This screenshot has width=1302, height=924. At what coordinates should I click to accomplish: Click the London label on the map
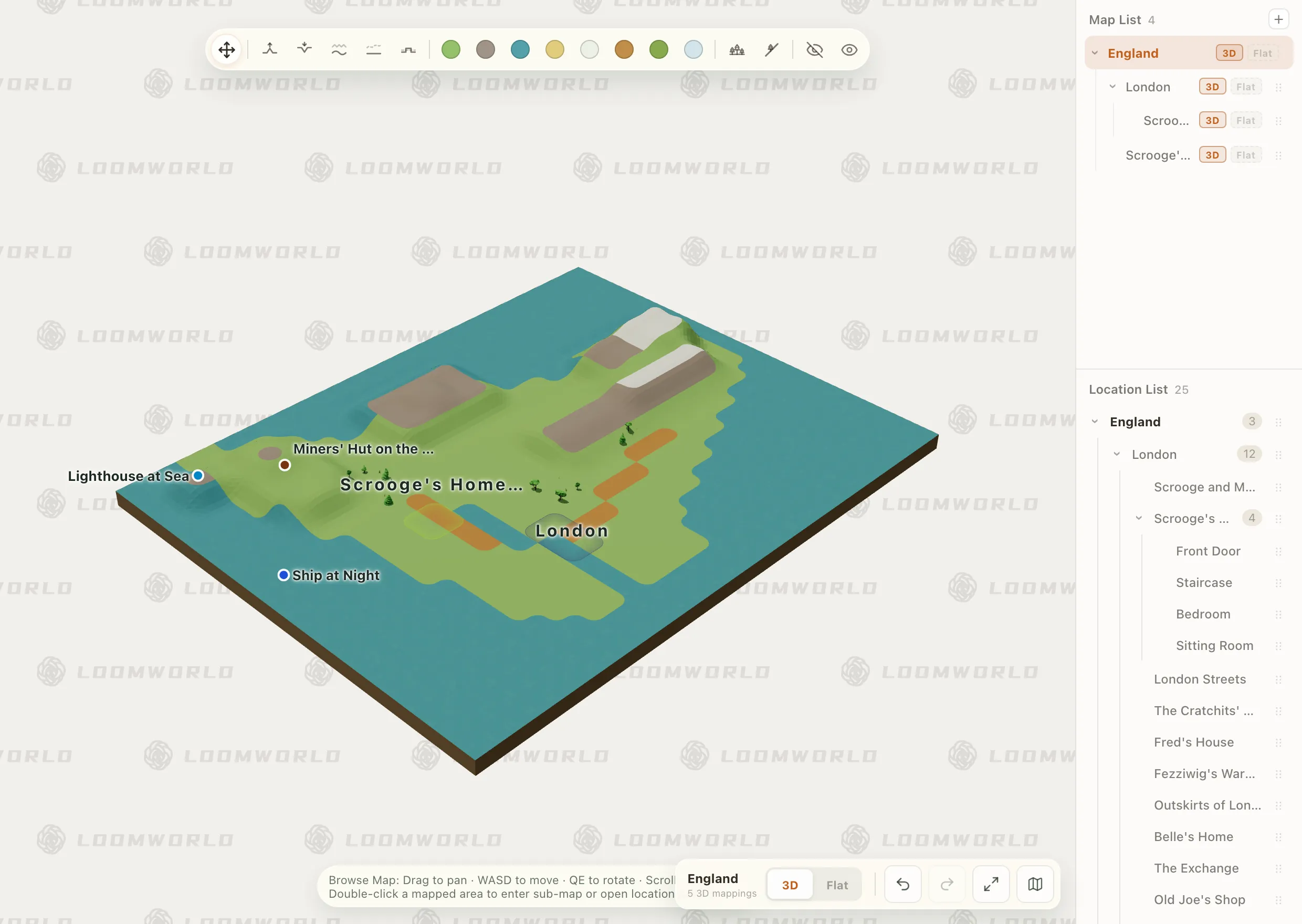572,531
